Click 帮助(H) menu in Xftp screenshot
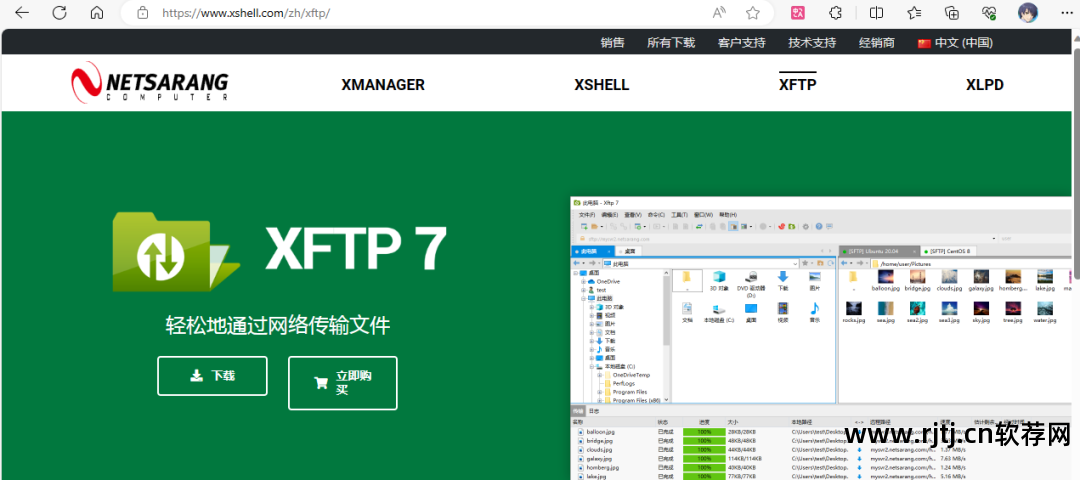Image resolution: width=1080 pixels, height=480 pixels. point(727,215)
